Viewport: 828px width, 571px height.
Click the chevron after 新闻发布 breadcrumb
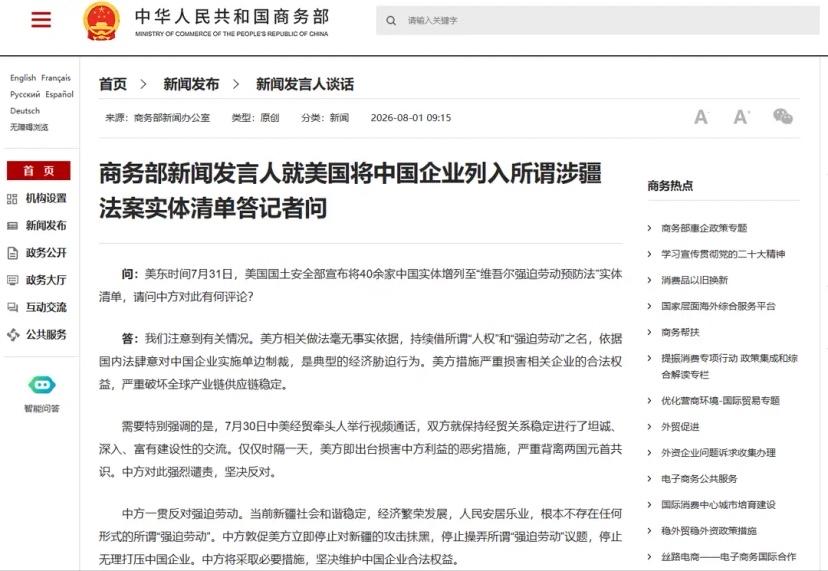236,84
